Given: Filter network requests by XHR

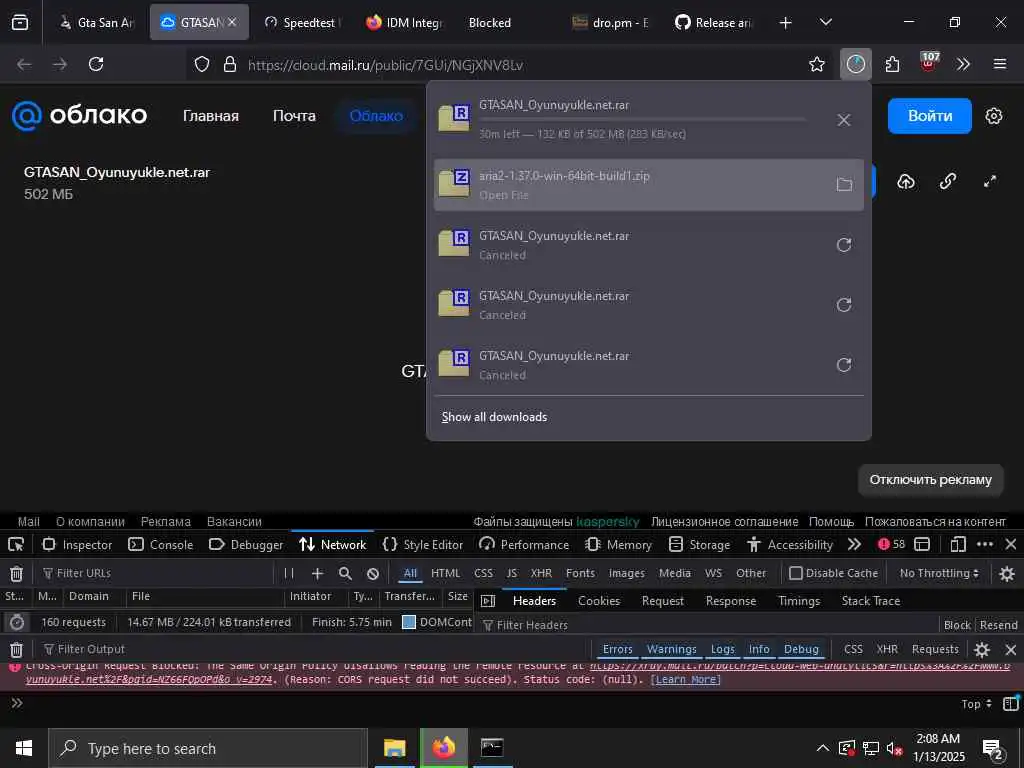Looking at the screenshot, I should tap(541, 573).
